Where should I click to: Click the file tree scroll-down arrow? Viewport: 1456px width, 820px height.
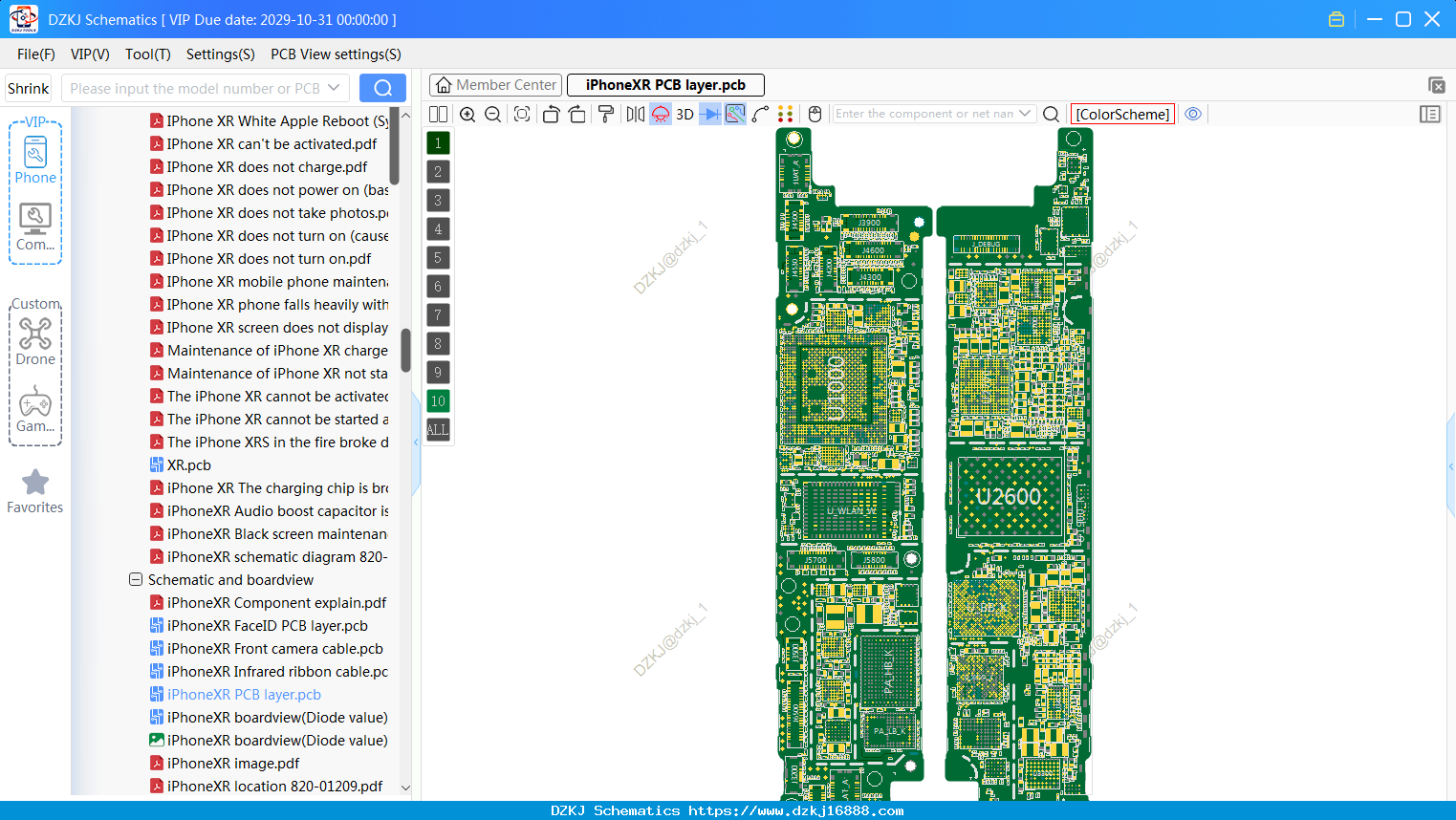pyautogui.click(x=405, y=788)
